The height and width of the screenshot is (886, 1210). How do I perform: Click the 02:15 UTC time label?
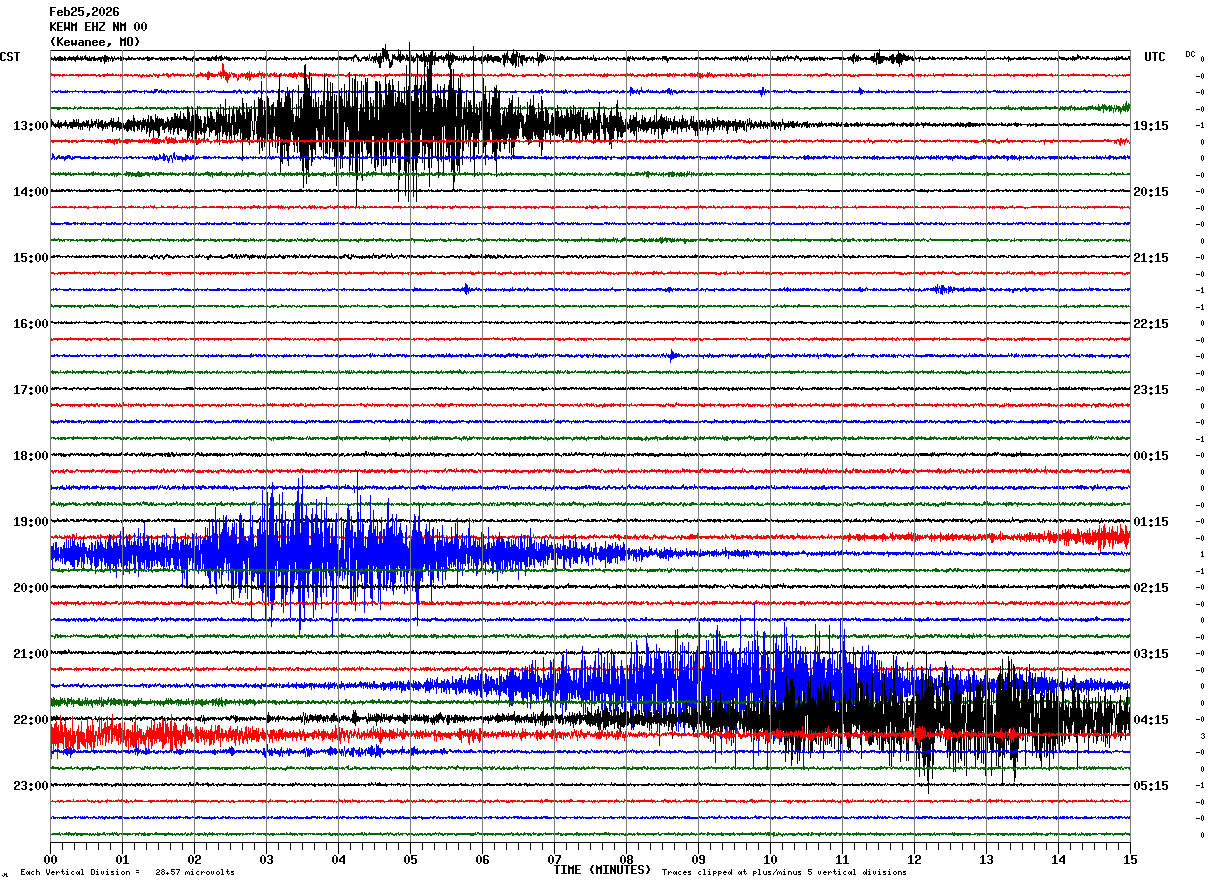[x=1151, y=588]
